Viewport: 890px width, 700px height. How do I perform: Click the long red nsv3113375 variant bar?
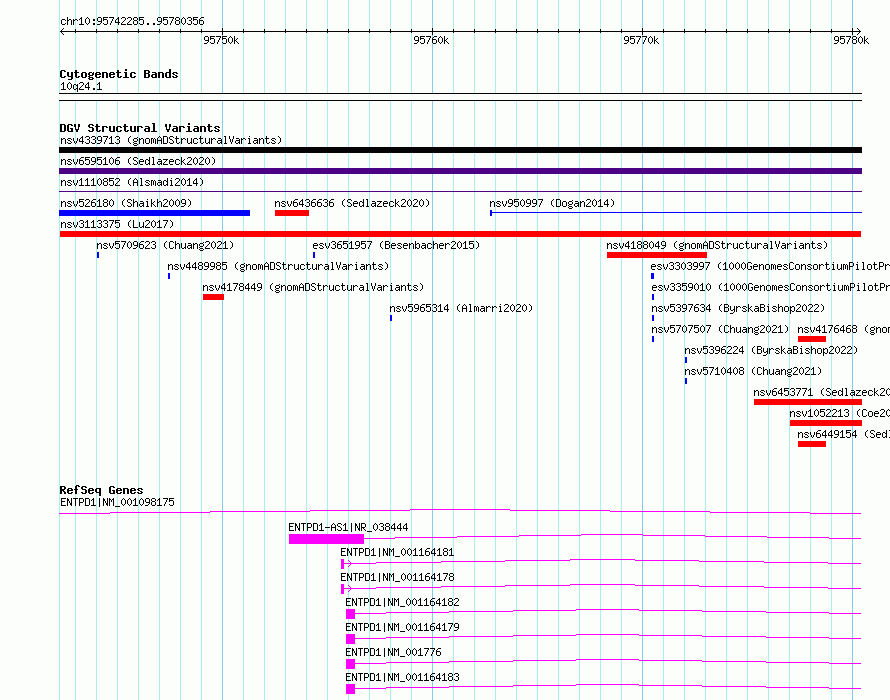460,234
